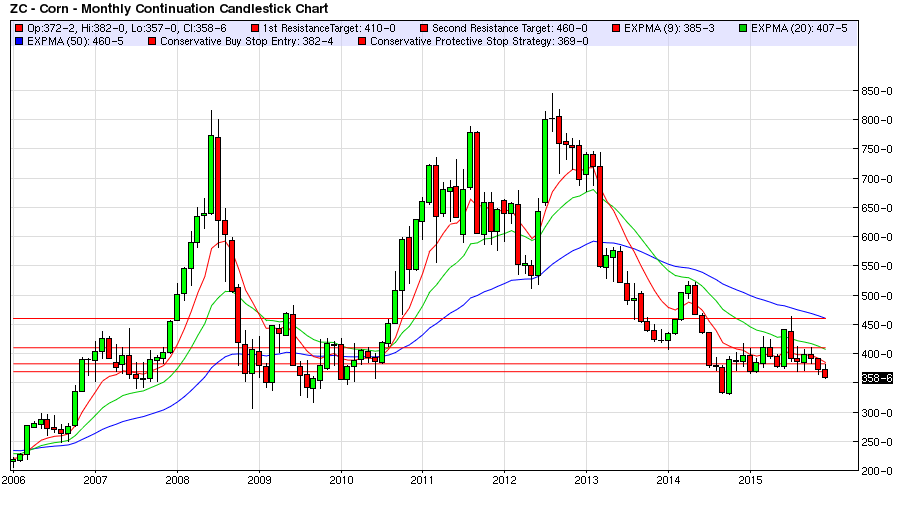Click the 2011 year label on time axis

(422, 480)
